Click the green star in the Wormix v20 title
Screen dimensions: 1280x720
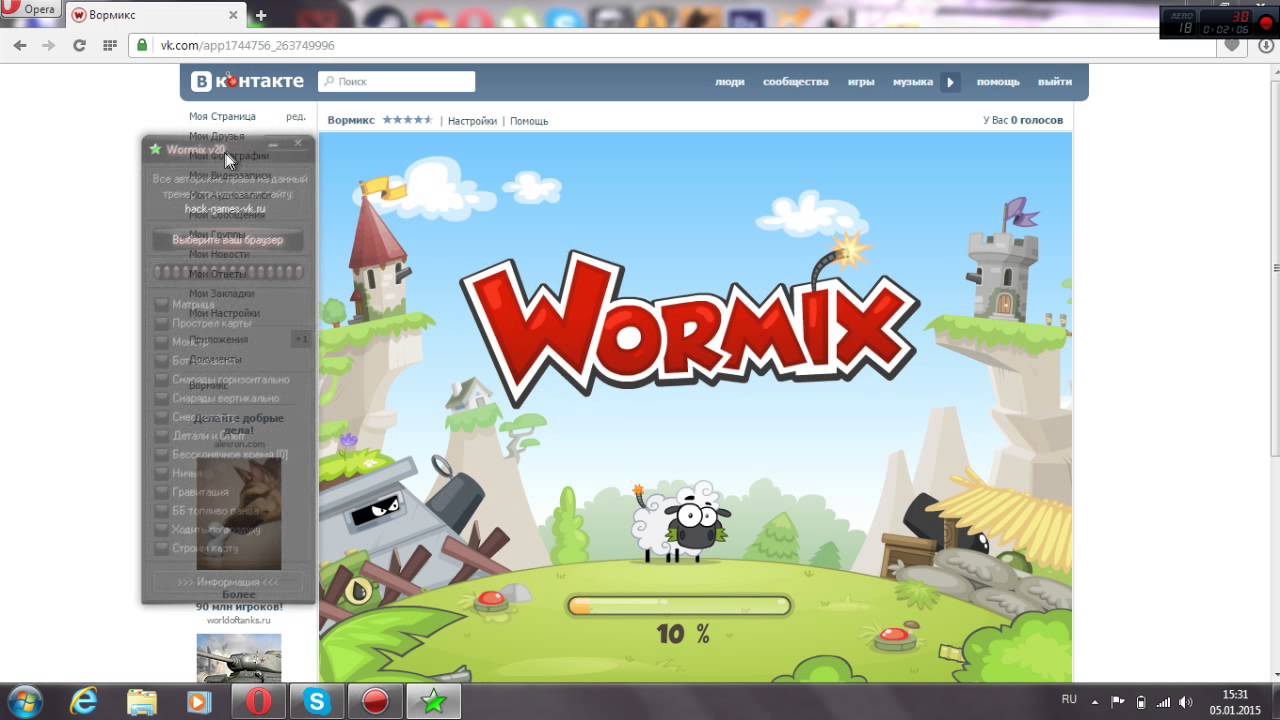tap(155, 150)
